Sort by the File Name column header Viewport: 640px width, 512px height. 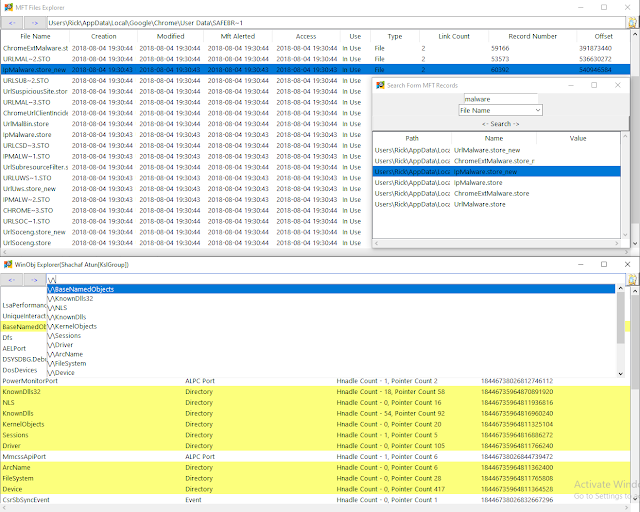35,36
